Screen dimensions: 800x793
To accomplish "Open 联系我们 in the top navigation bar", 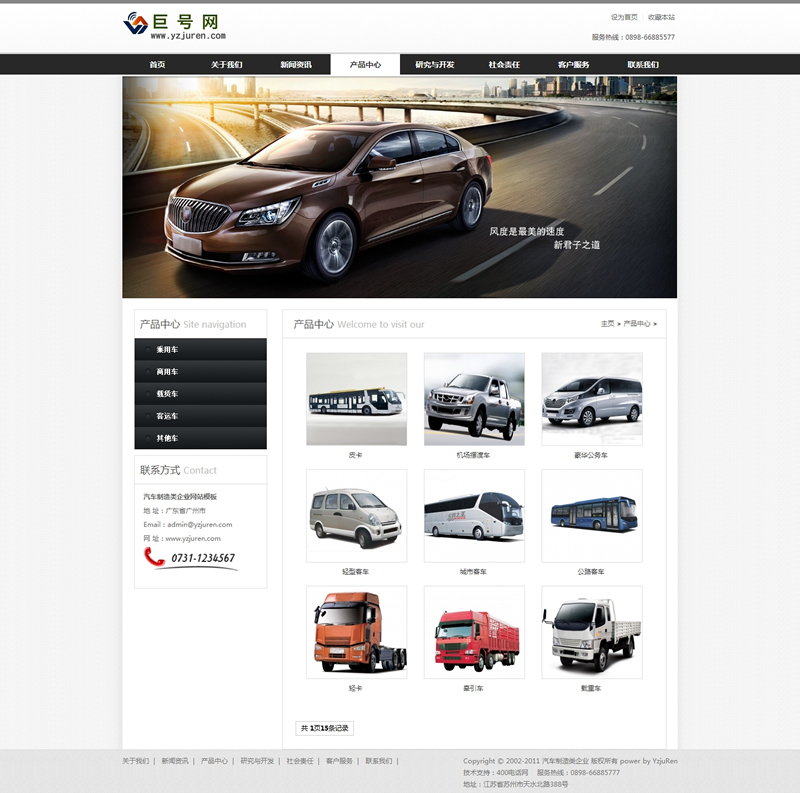I will click(x=642, y=65).
